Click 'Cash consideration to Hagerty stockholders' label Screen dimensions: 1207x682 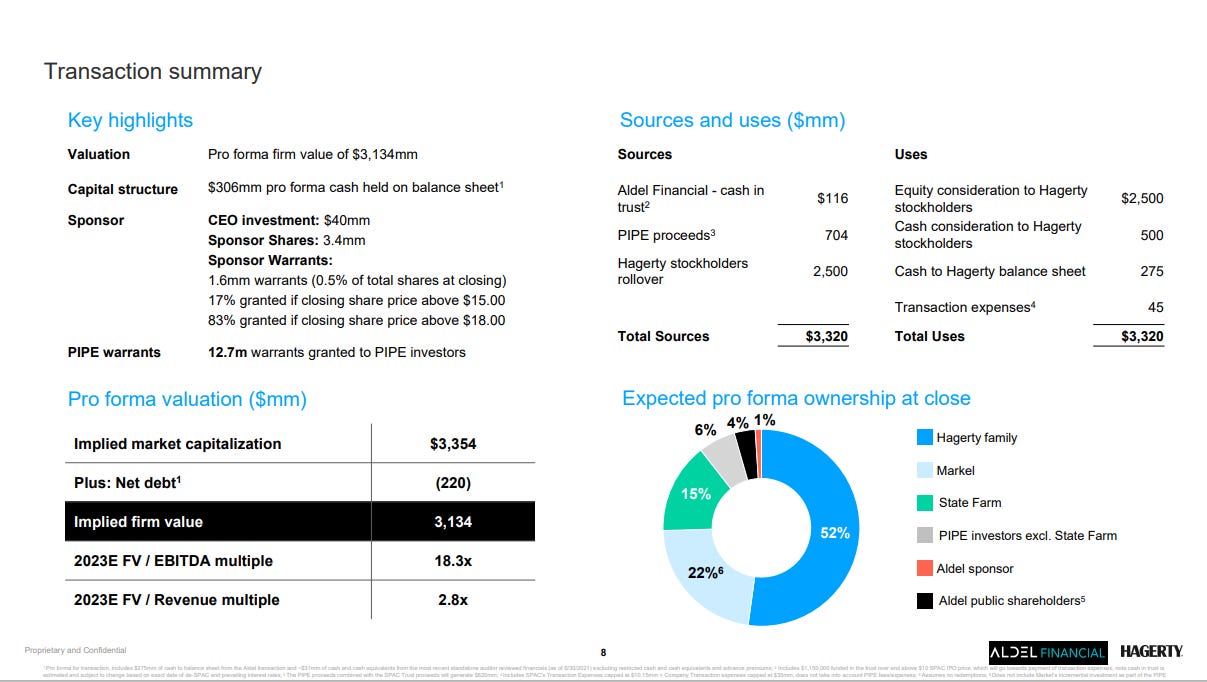point(988,234)
